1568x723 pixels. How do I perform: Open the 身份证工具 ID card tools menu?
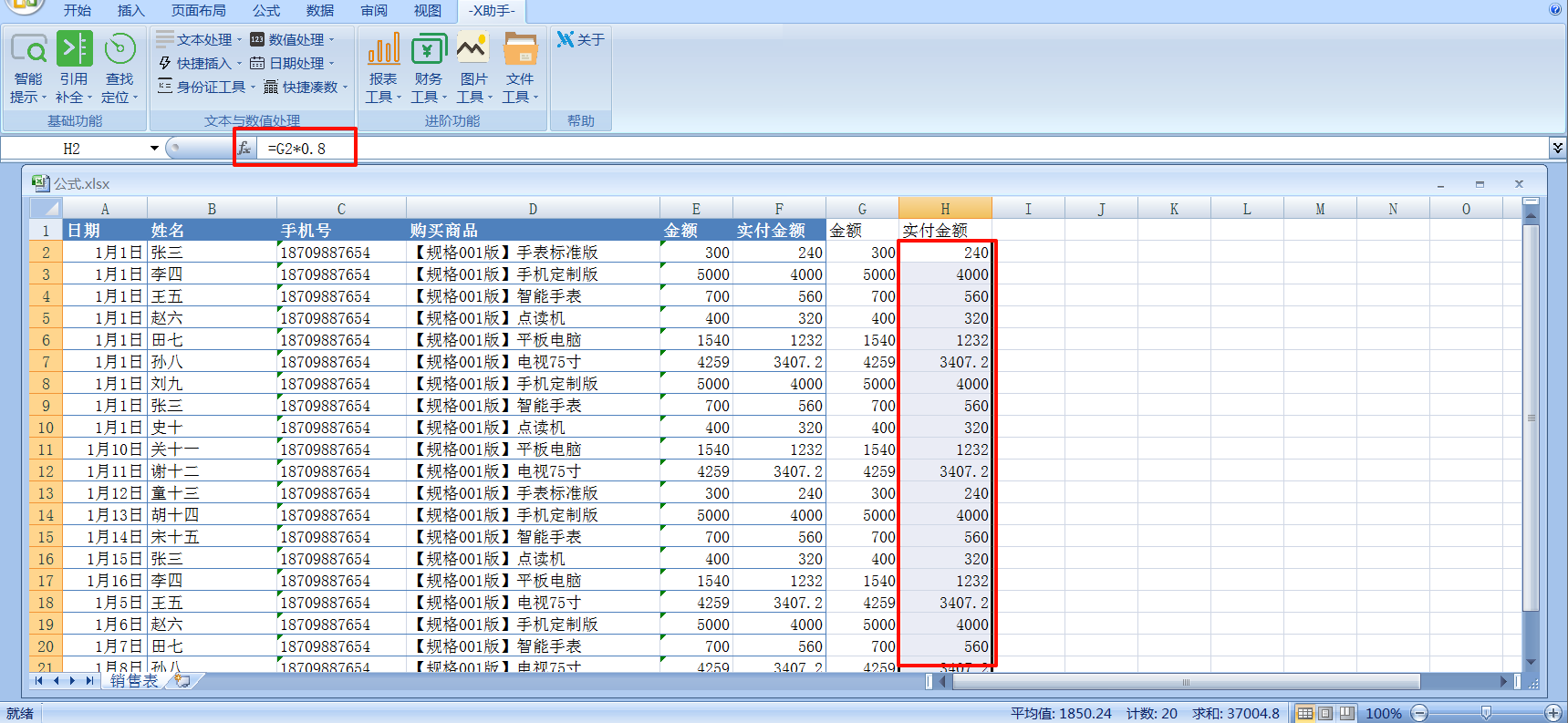pyautogui.click(x=206, y=87)
